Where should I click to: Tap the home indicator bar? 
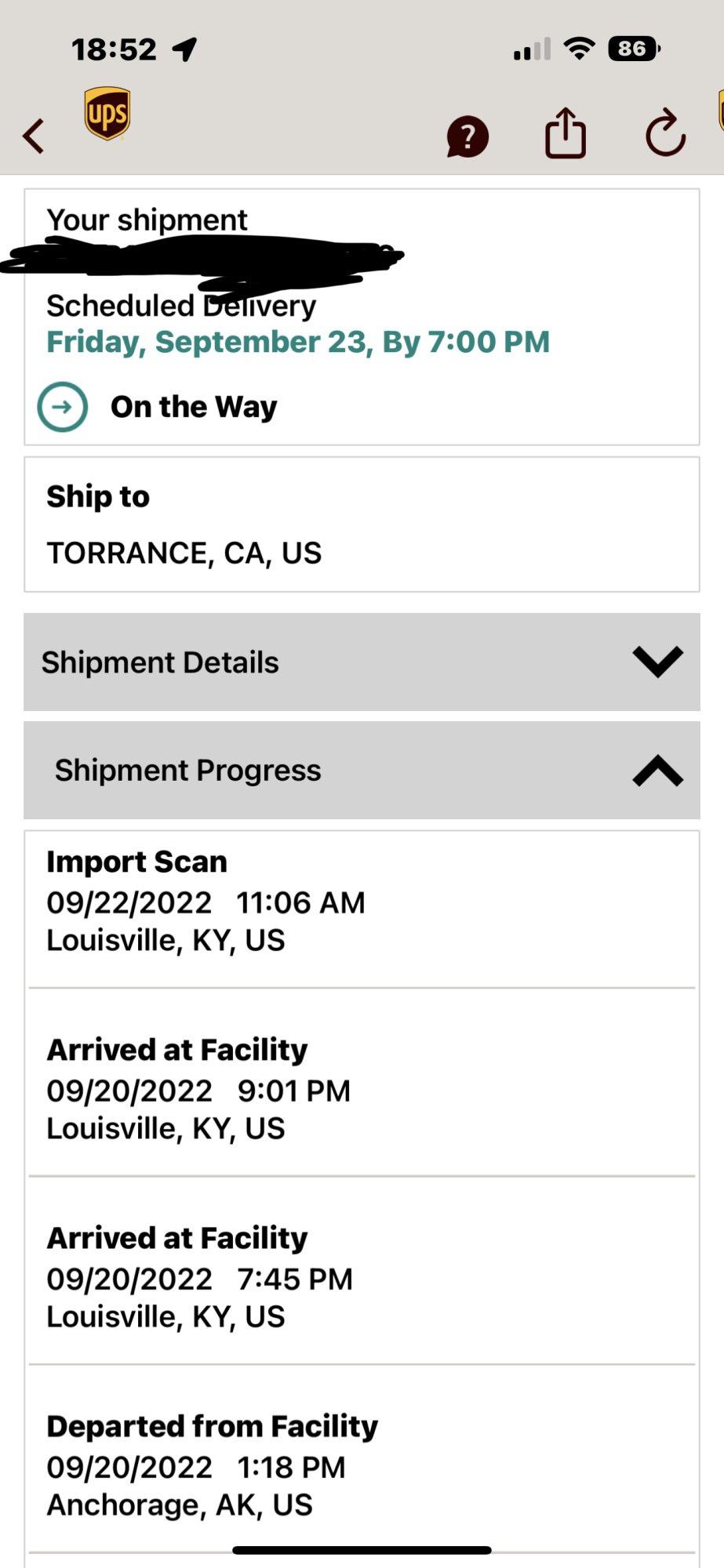[x=362, y=1550]
